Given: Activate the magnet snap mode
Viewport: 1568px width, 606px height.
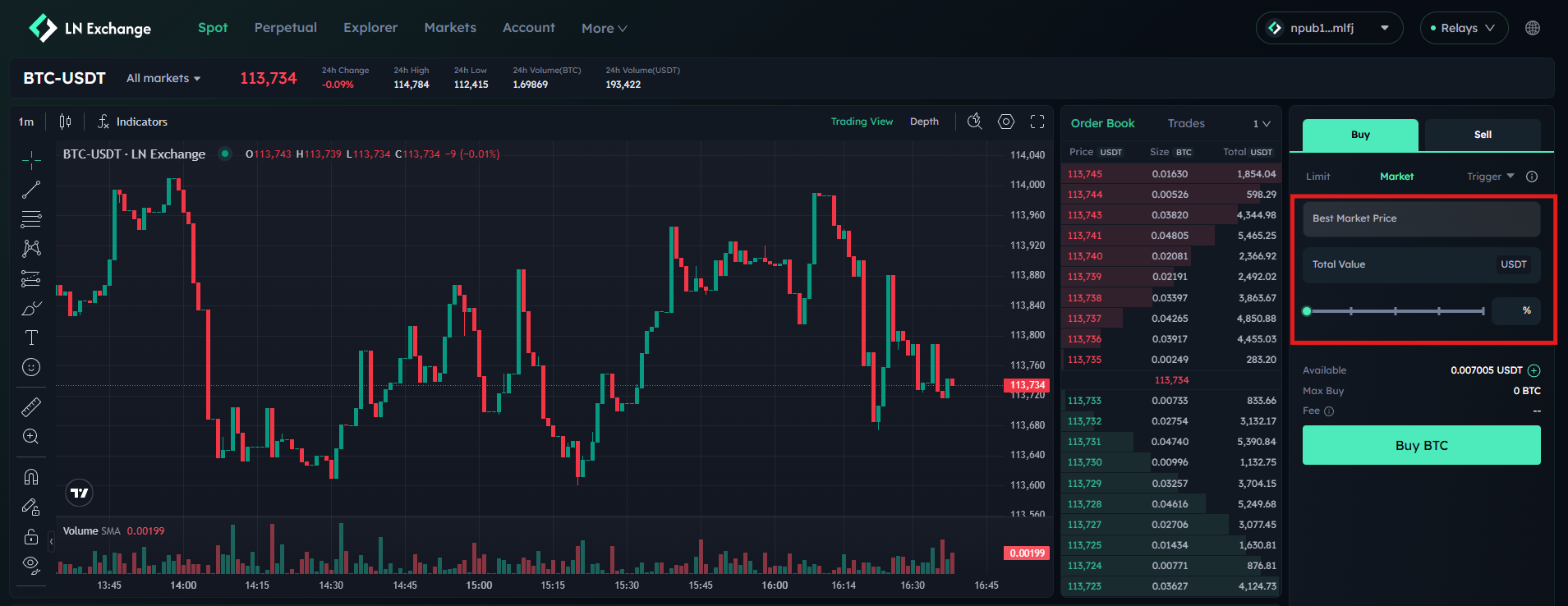Looking at the screenshot, I should [x=31, y=477].
